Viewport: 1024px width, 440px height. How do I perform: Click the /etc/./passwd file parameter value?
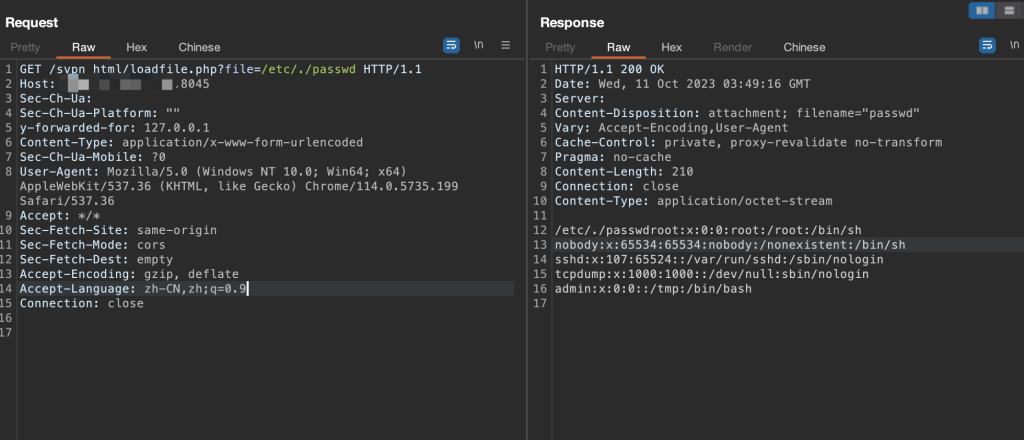coord(309,69)
